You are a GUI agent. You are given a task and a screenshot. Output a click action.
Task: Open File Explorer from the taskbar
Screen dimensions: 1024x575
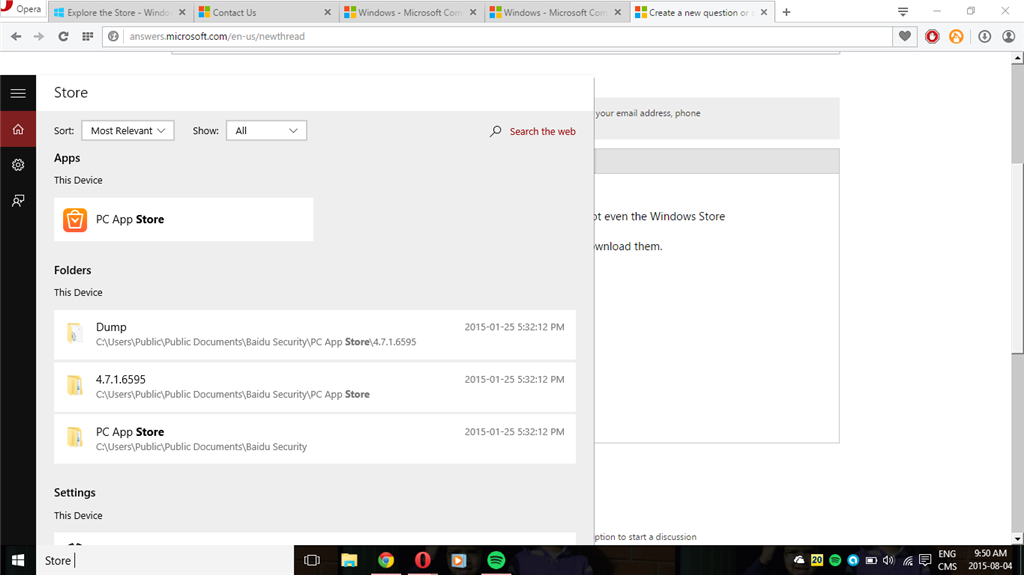pos(349,560)
